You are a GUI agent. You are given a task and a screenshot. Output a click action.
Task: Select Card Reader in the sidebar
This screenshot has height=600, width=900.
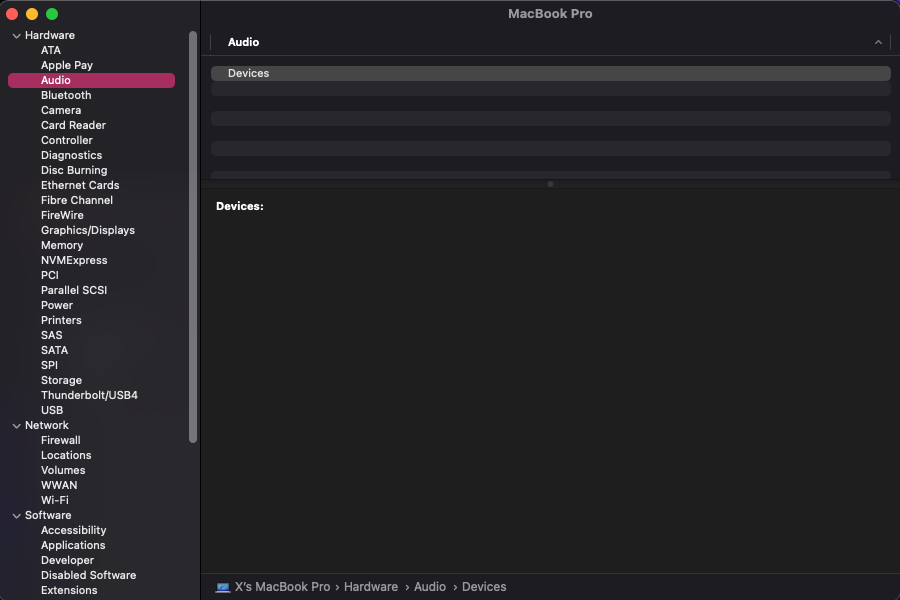(73, 125)
